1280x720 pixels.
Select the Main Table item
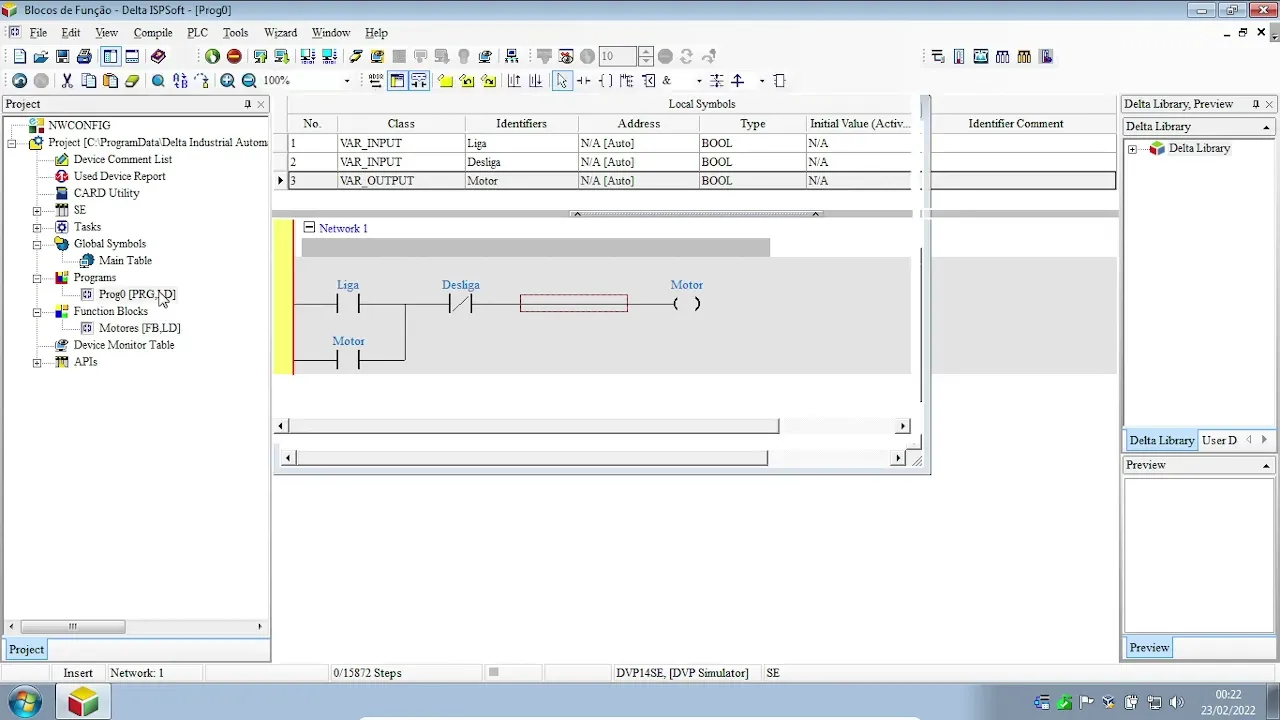coord(125,261)
